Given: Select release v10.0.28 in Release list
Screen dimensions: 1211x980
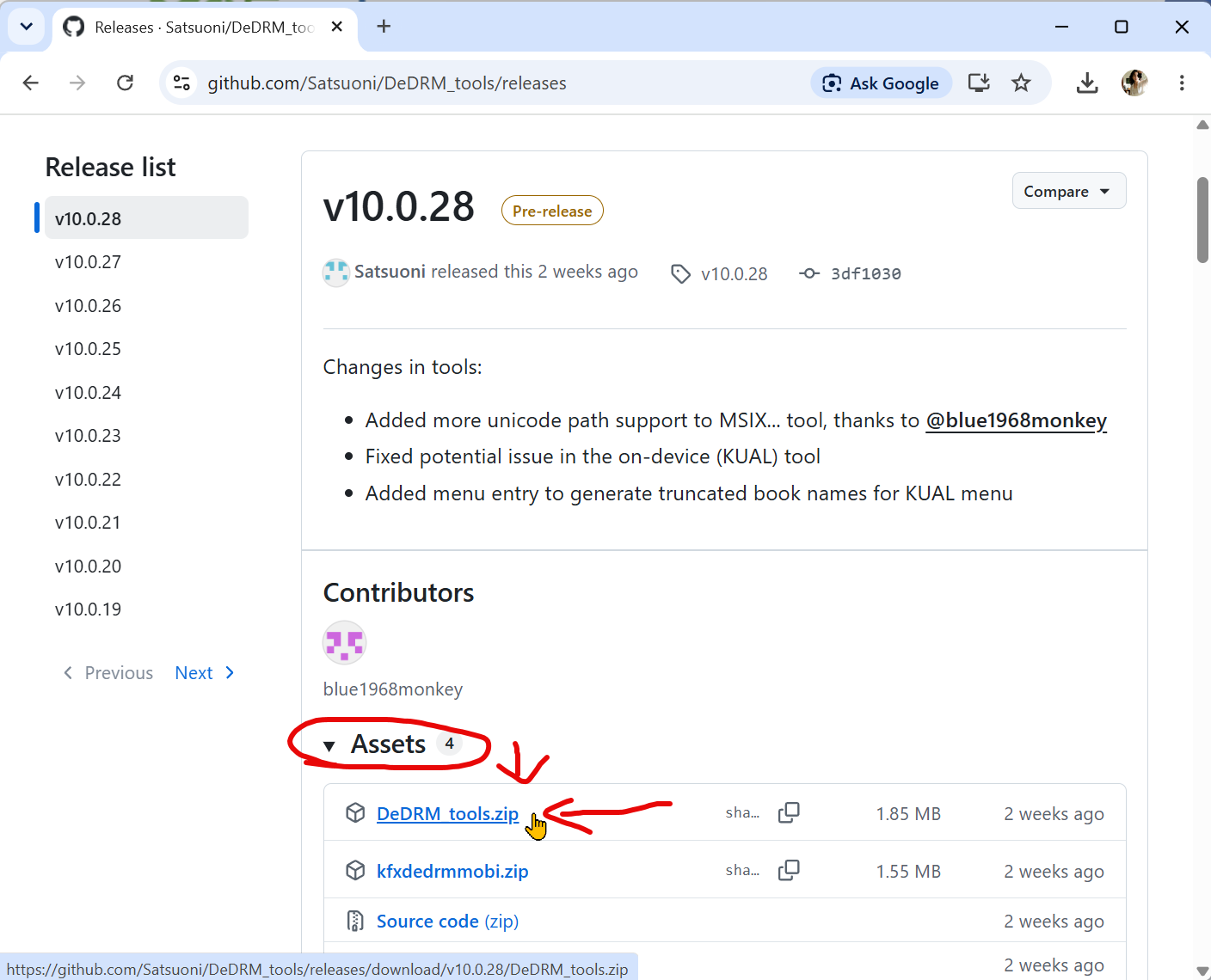Looking at the screenshot, I should pyautogui.click(x=146, y=218).
